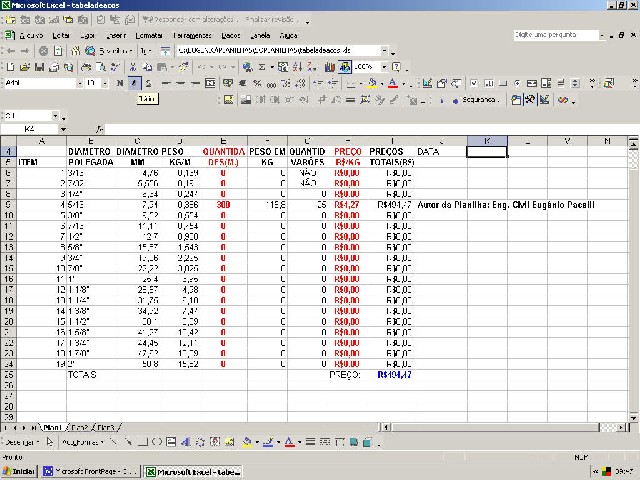Click the Sort Ascending icon

click(x=297, y=67)
